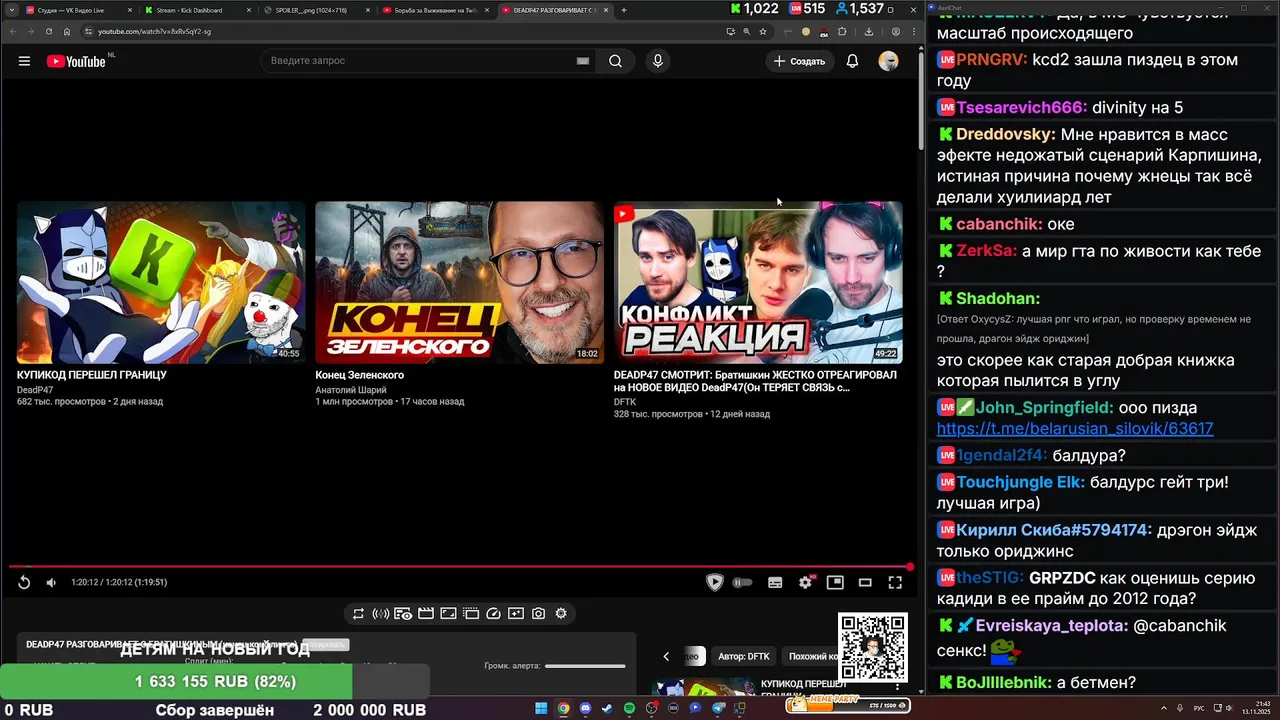Toggle subtitles in the video player
Viewport: 1280px width, 720px height.
[775, 582]
